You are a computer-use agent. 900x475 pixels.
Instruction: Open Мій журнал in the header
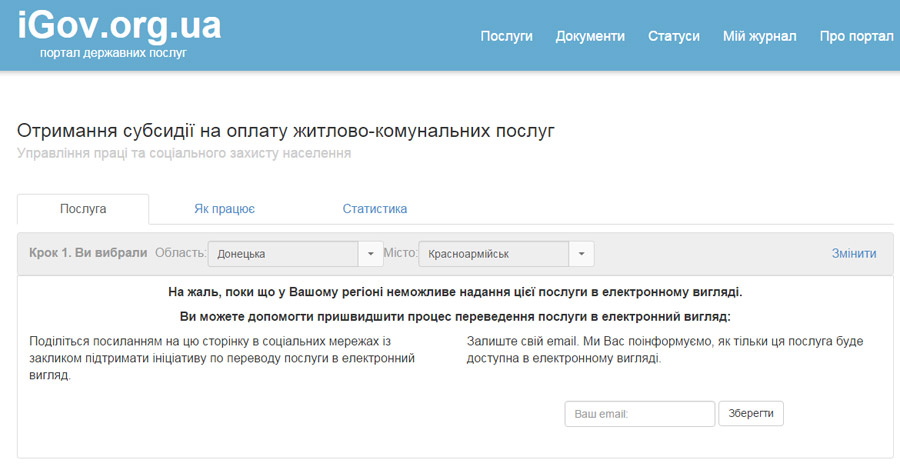tap(759, 36)
